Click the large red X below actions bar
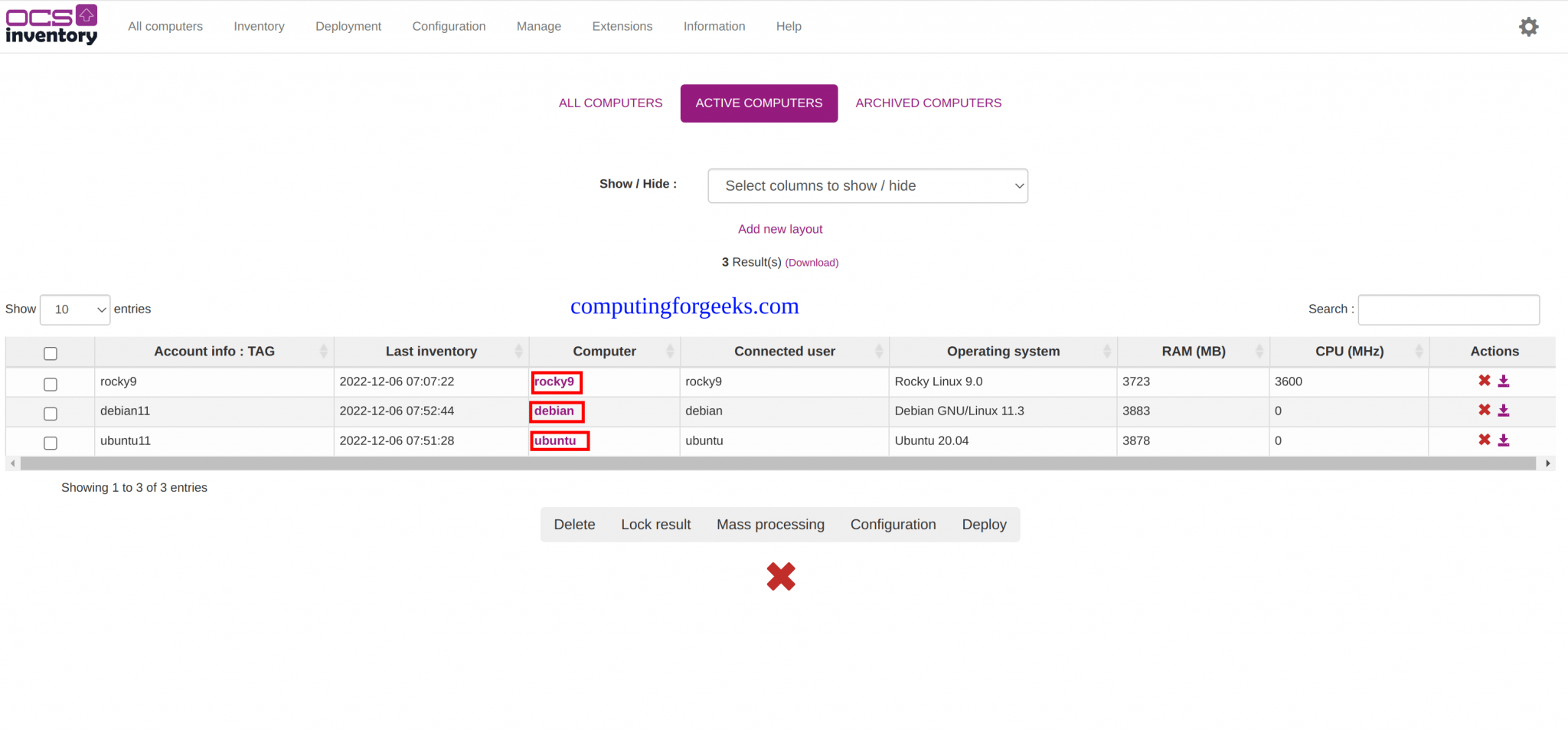This screenshot has width=1568, height=730. [x=780, y=577]
